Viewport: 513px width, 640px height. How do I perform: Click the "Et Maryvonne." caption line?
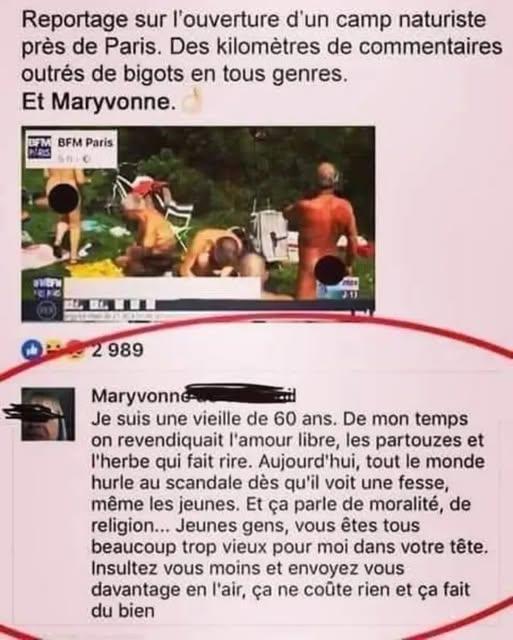(99, 102)
